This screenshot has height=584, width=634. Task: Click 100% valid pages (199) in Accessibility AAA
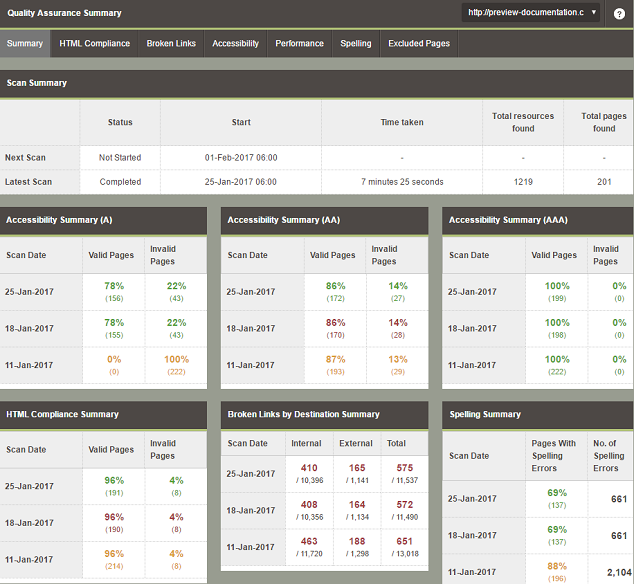pyautogui.click(x=557, y=292)
